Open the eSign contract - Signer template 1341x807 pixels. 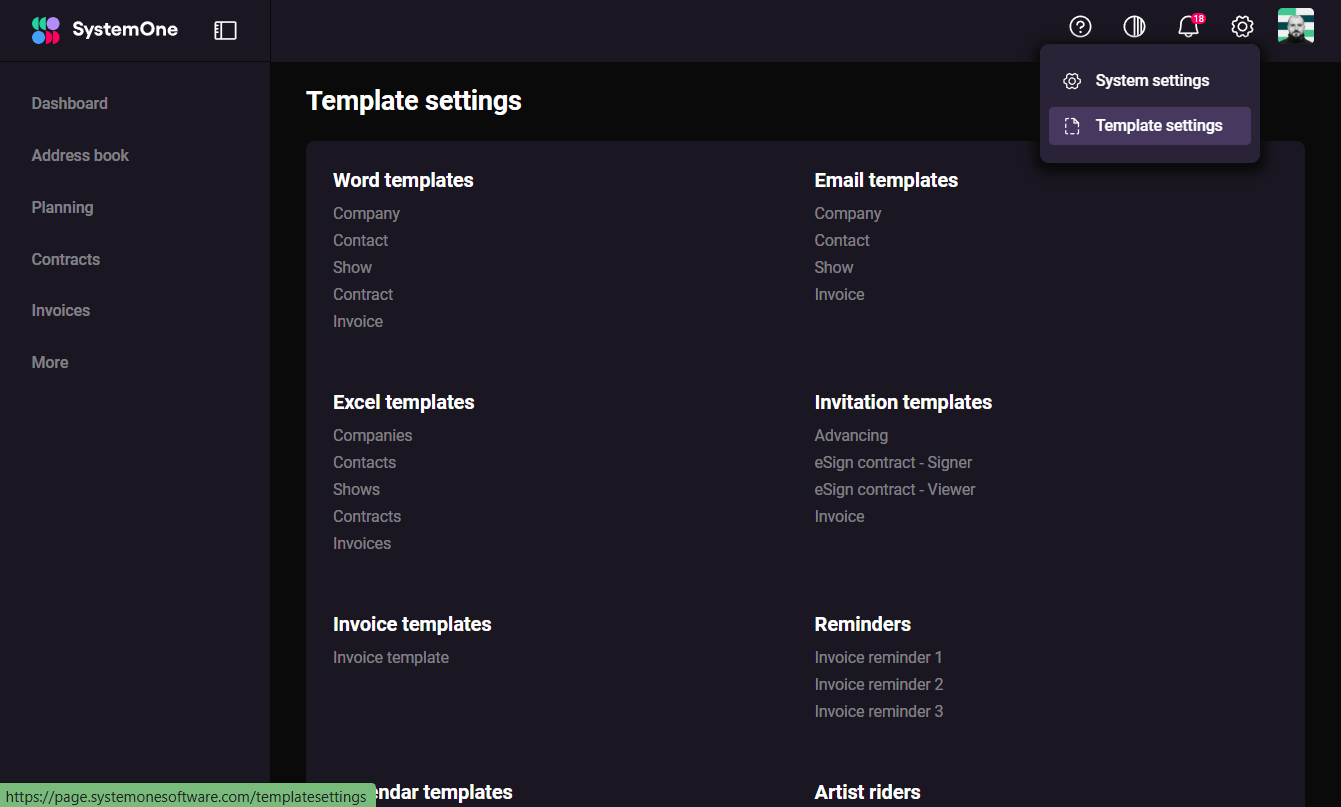coord(893,462)
